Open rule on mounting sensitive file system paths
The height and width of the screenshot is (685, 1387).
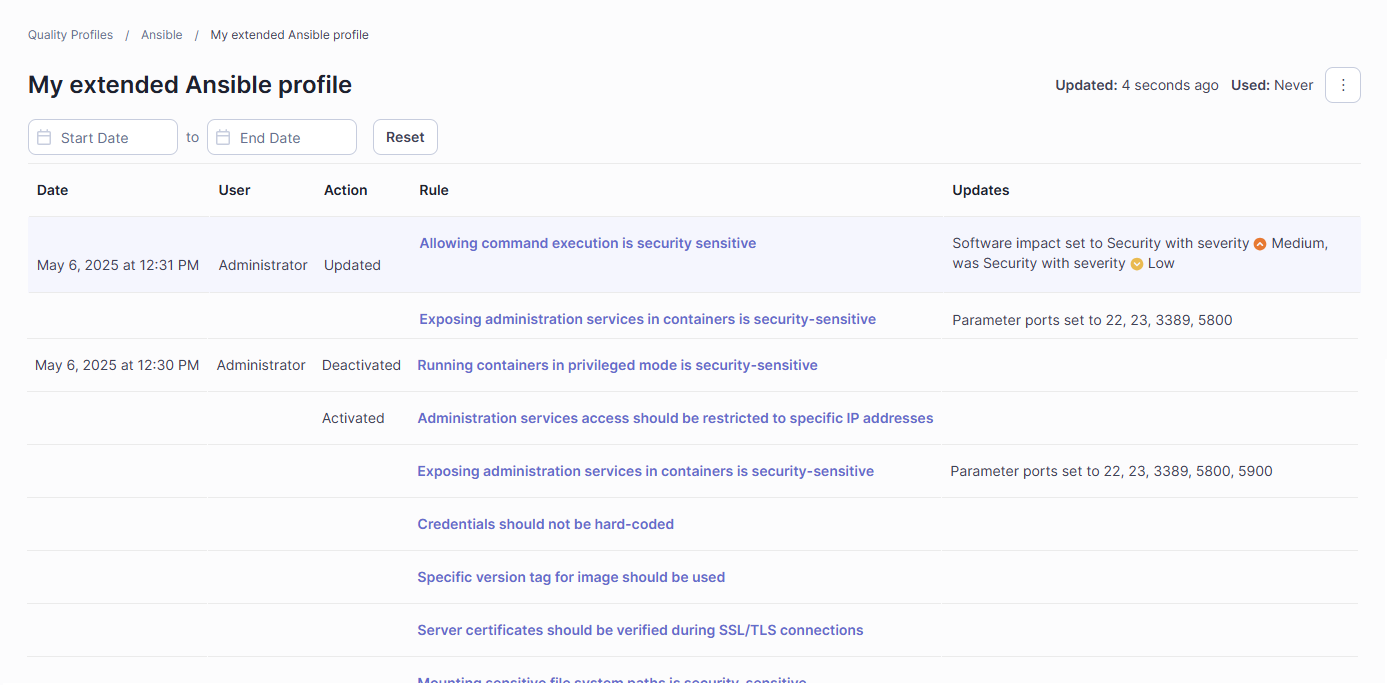[611, 679]
